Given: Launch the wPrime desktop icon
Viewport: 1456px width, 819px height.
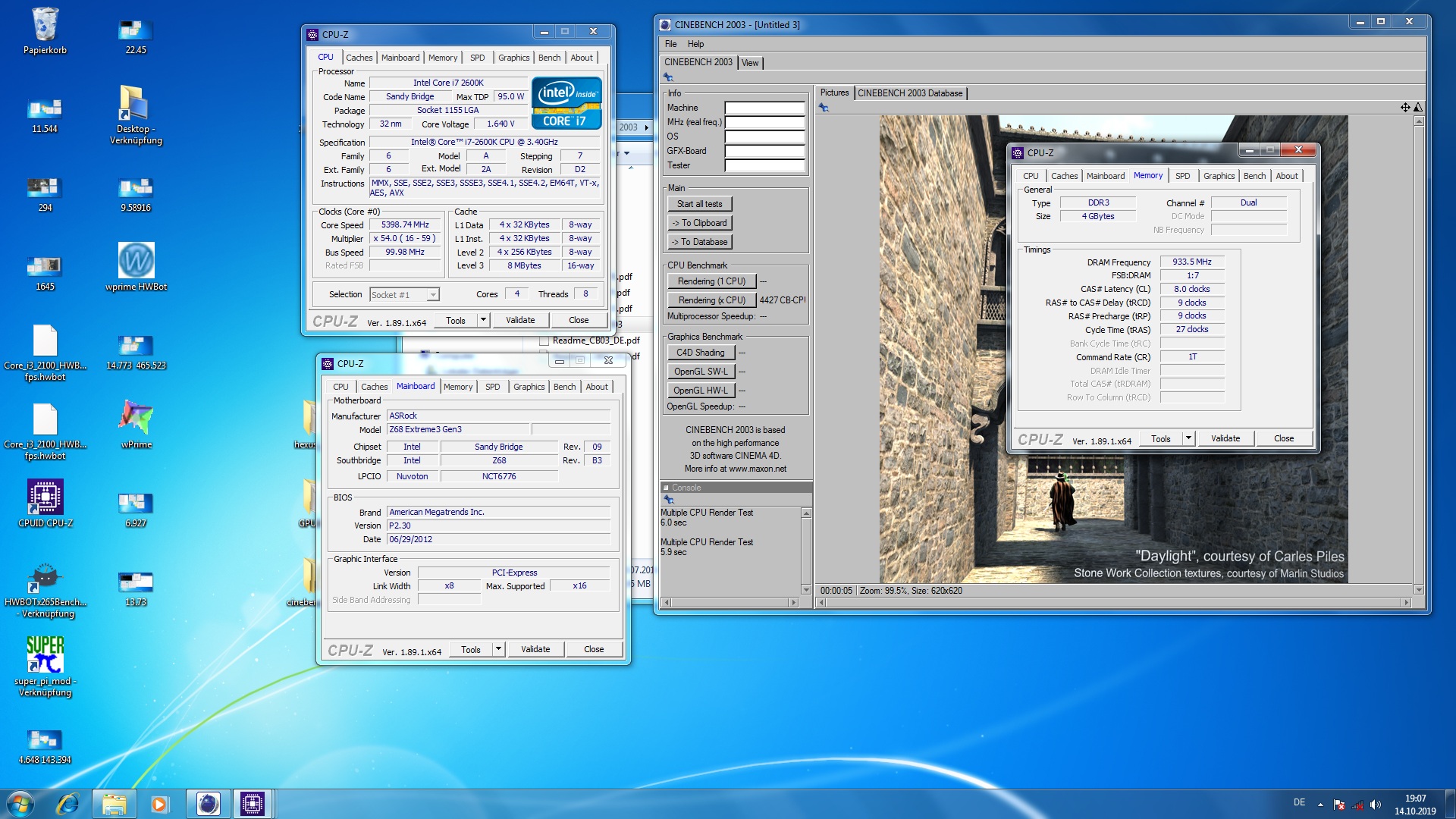Looking at the screenshot, I should (x=136, y=424).
